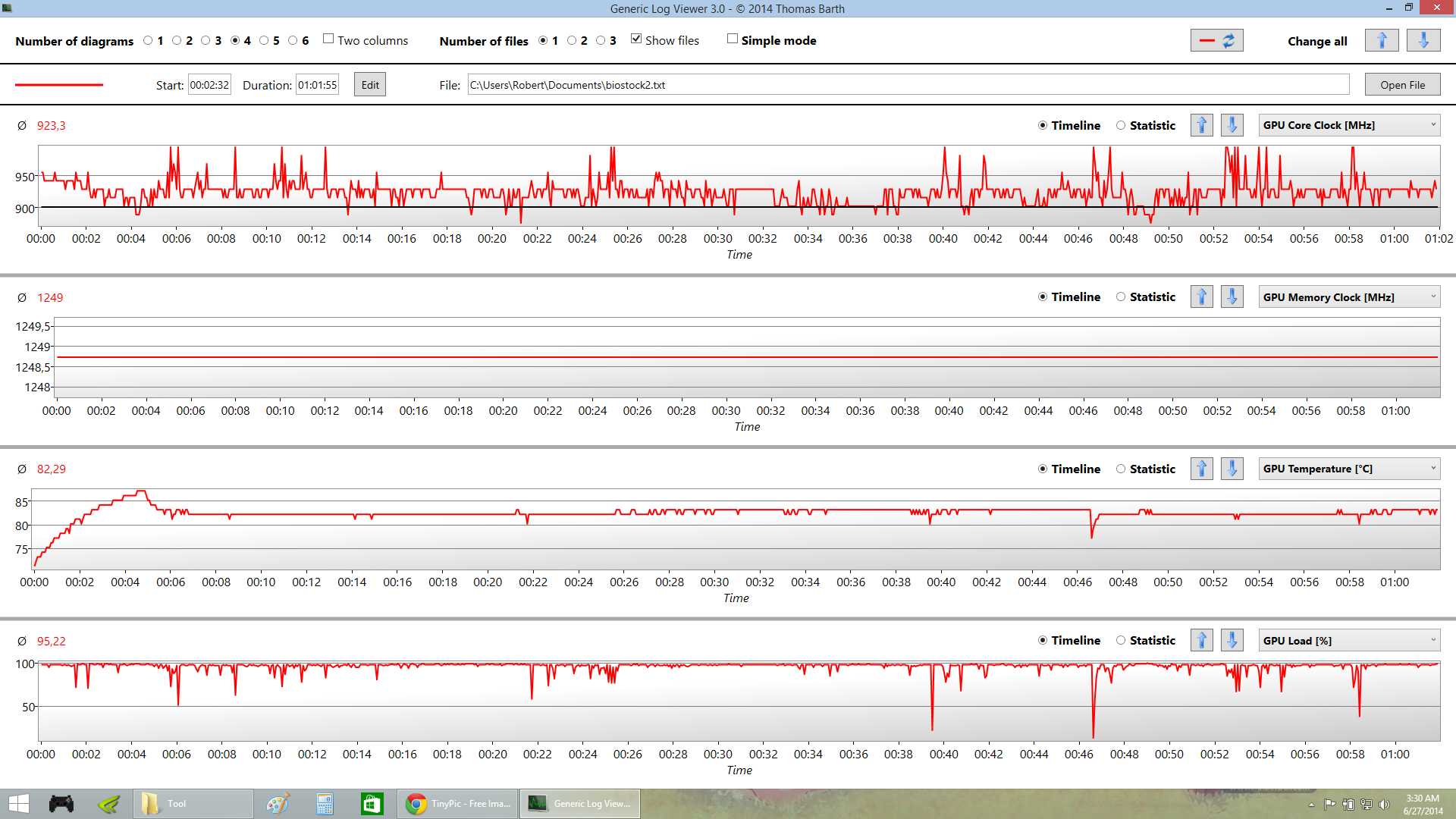Image resolution: width=1456 pixels, height=819 pixels.
Task: Move GPU Core Clock diagram down
Action: [x=1232, y=125]
